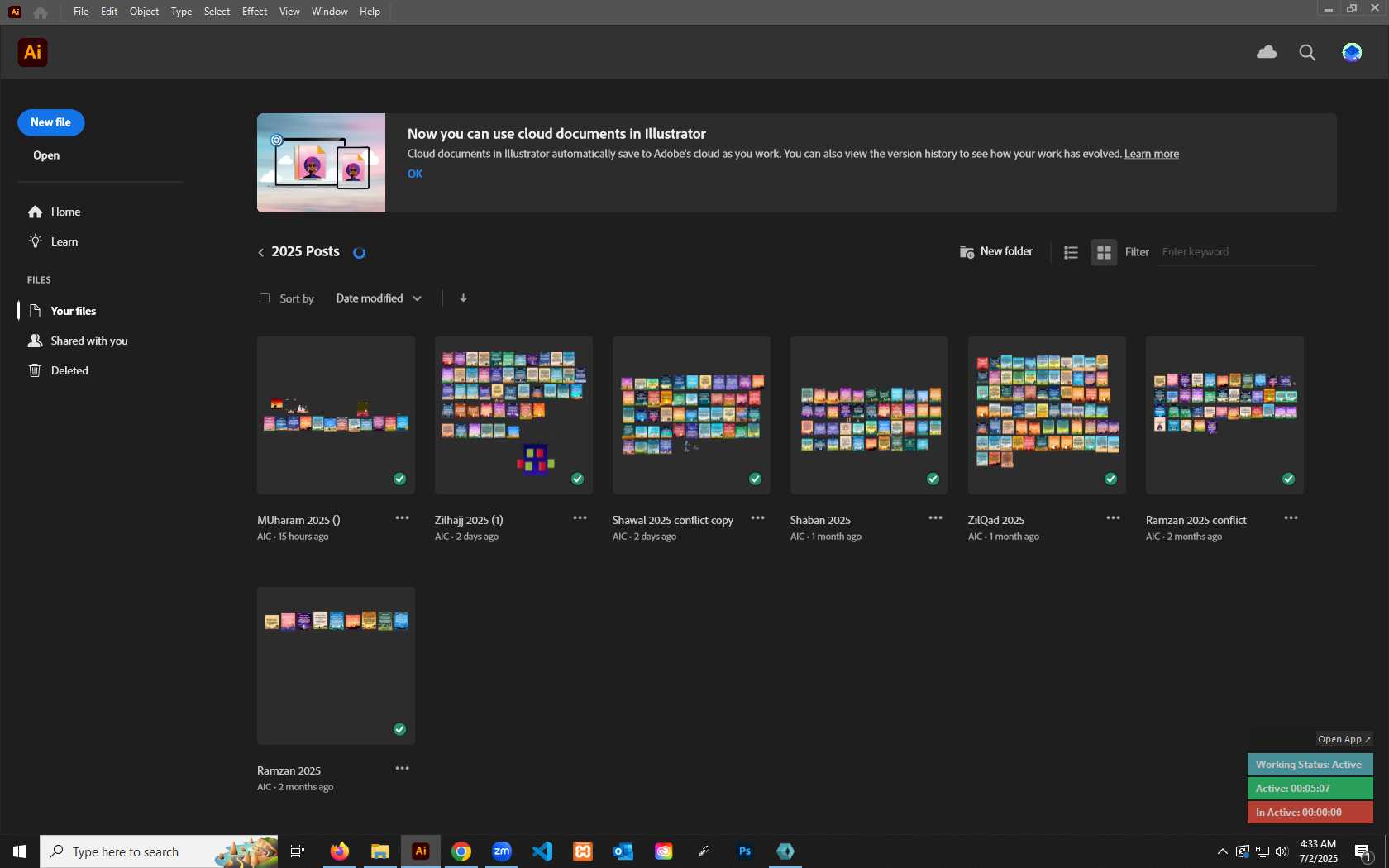Viewport: 1389px width, 868px height.
Task: Open Zoom from the taskbar
Action: [502, 851]
